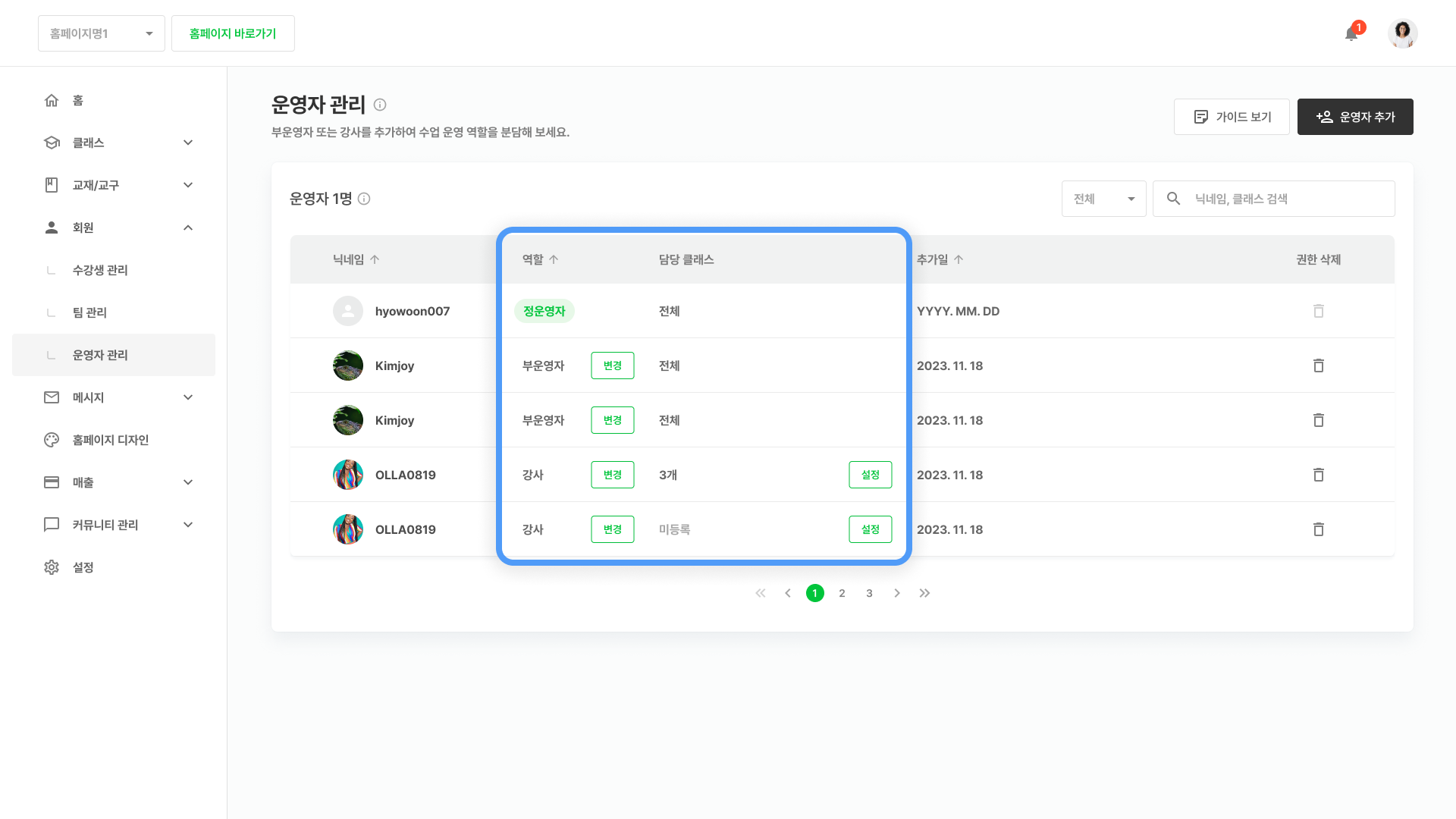The height and width of the screenshot is (819, 1456).
Task: Go to last page double-arrow icon
Action: click(x=924, y=593)
